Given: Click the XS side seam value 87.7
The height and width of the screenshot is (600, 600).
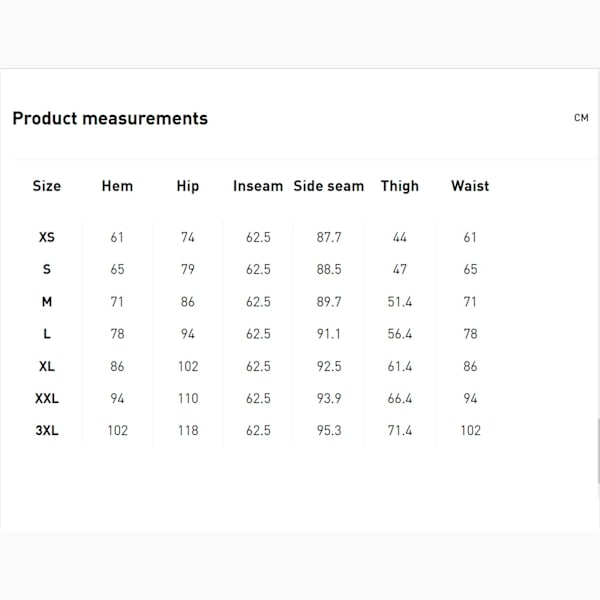Looking at the screenshot, I should pos(329,238).
